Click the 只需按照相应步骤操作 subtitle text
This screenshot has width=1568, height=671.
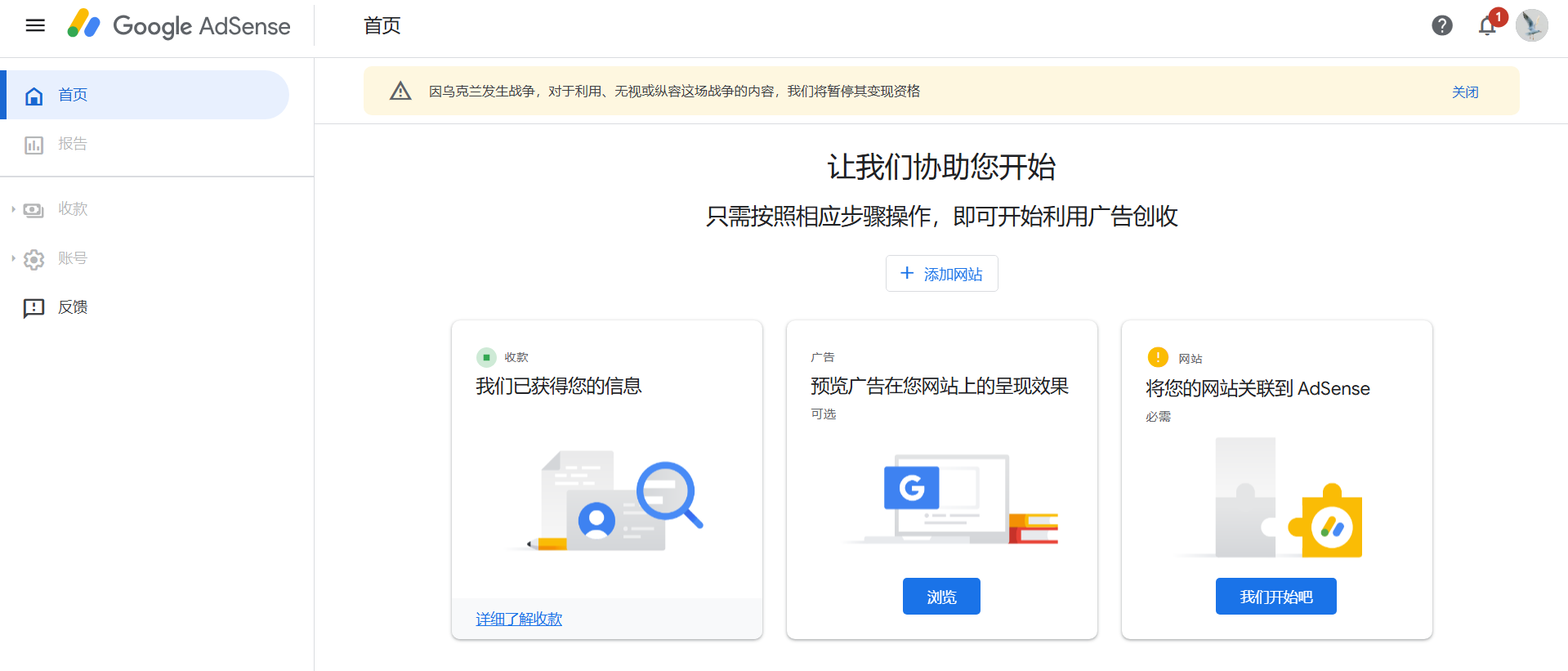(x=941, y=216)
